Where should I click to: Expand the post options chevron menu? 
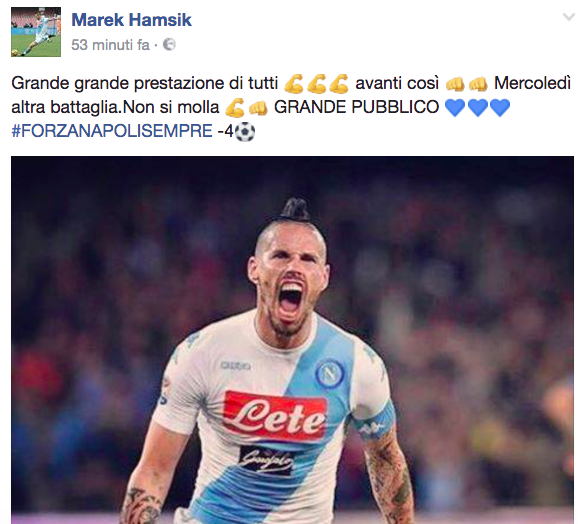(x=568, y=17)
